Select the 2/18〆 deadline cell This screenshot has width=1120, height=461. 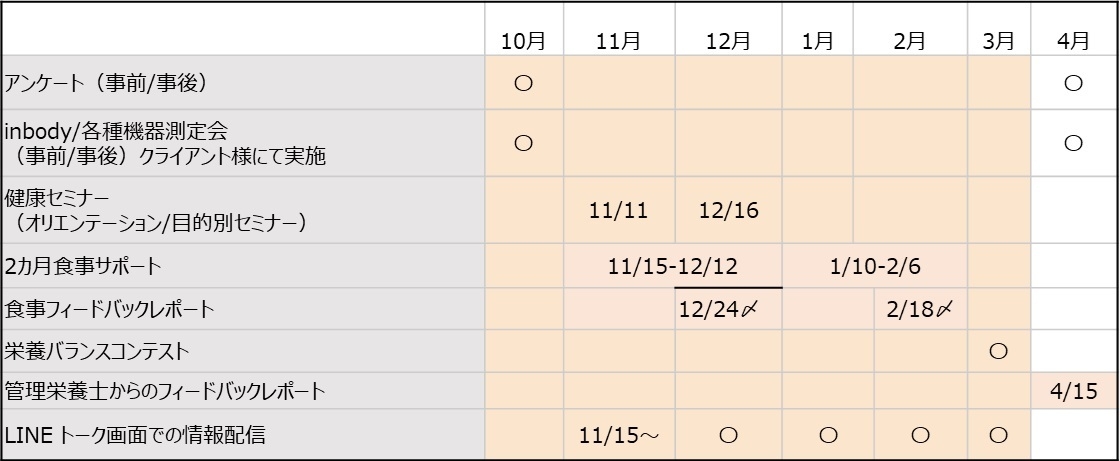[x=919, y=309]
